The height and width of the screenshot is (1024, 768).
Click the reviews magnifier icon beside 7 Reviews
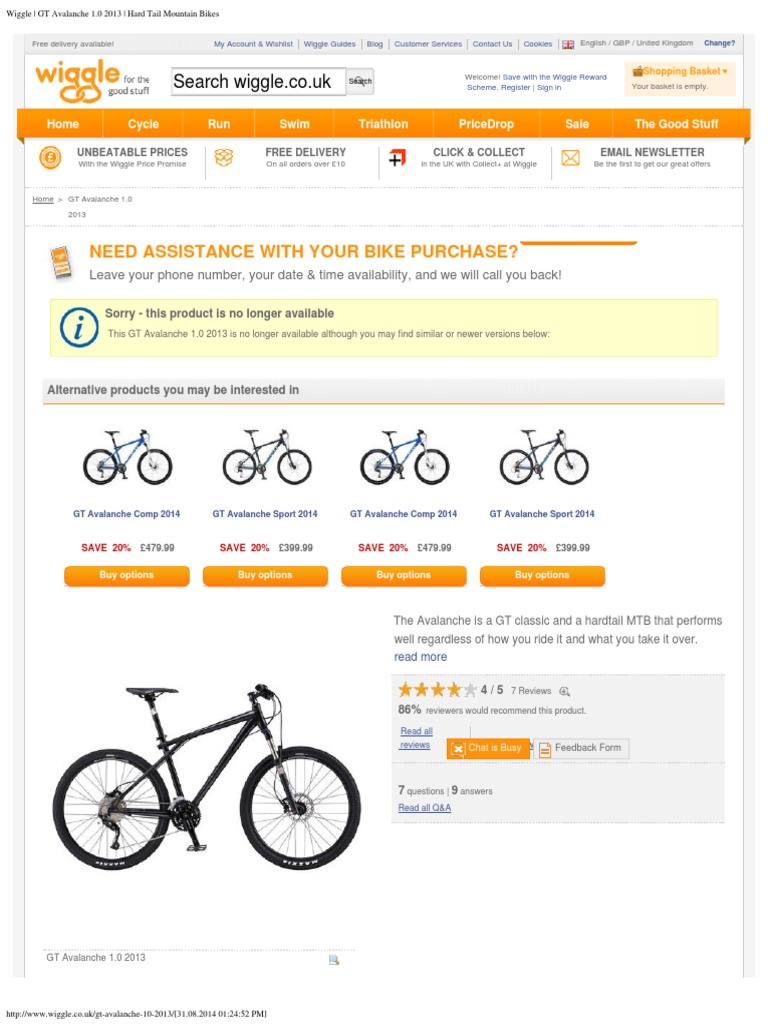click(565, 691)
